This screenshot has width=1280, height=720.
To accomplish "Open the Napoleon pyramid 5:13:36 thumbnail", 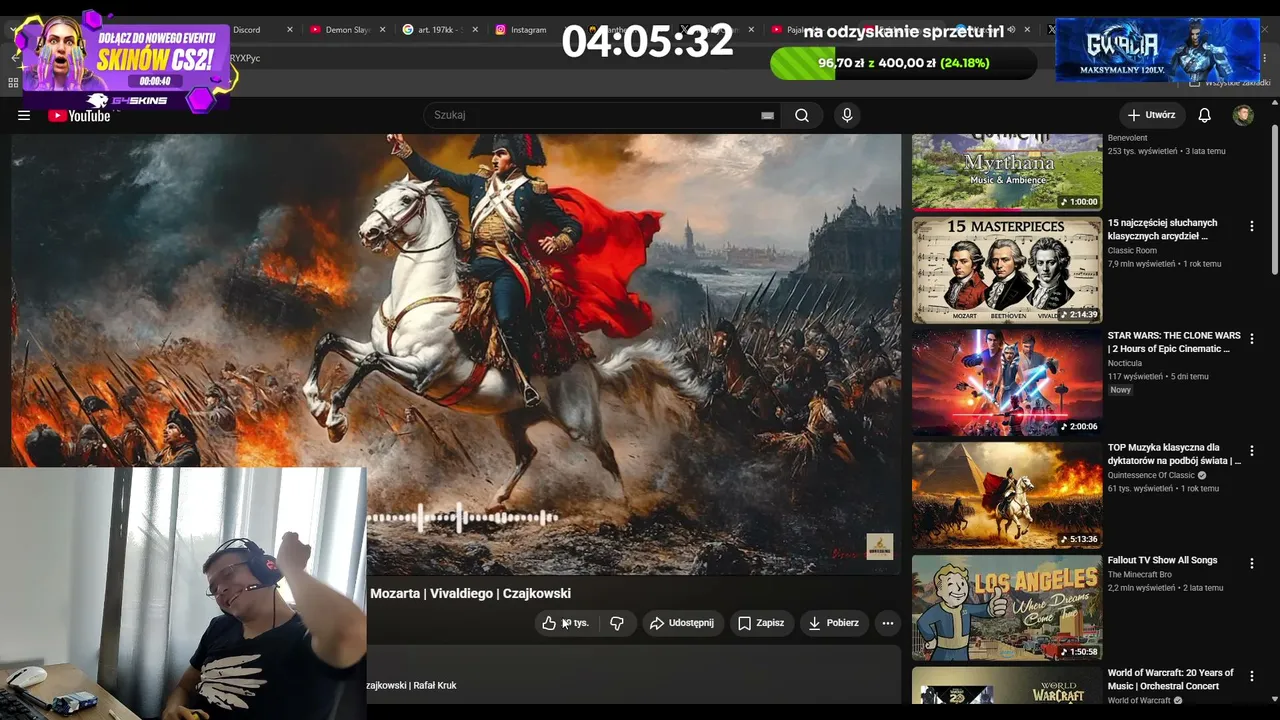I will pos(1007,495).
